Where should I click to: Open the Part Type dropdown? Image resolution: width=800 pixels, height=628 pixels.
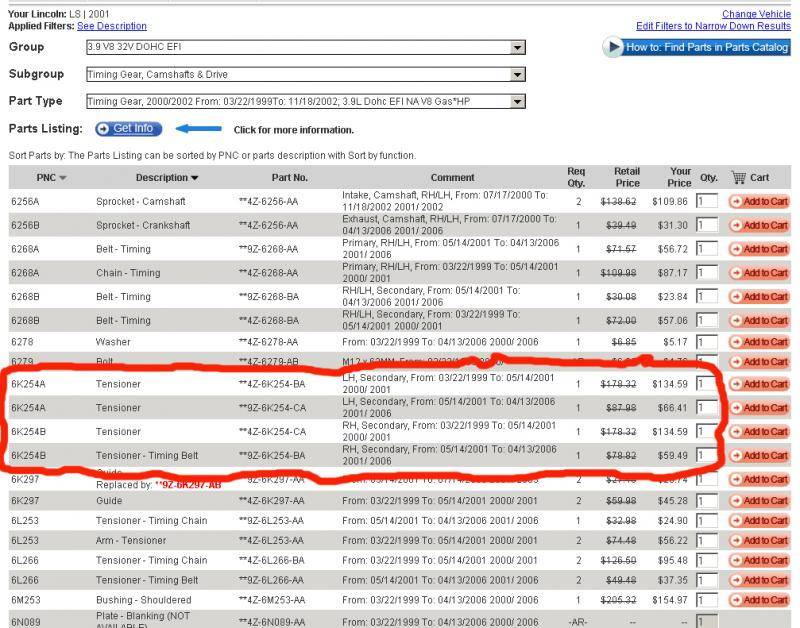(517, 101)
